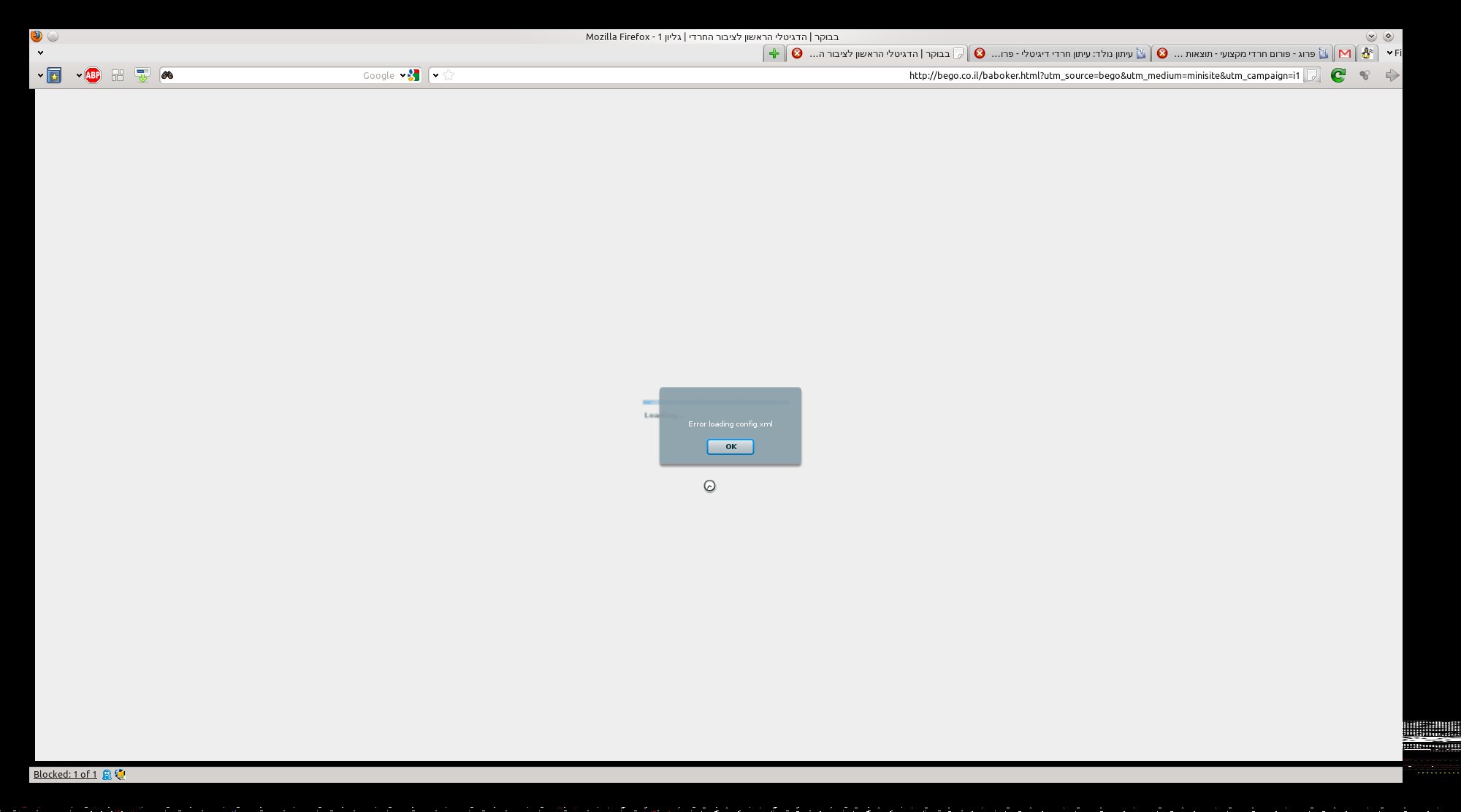Image resolution: width=1461 pixels, height=812 pixels.
Task: Click the green reload page icon
Action: [x=1338, y=75]
